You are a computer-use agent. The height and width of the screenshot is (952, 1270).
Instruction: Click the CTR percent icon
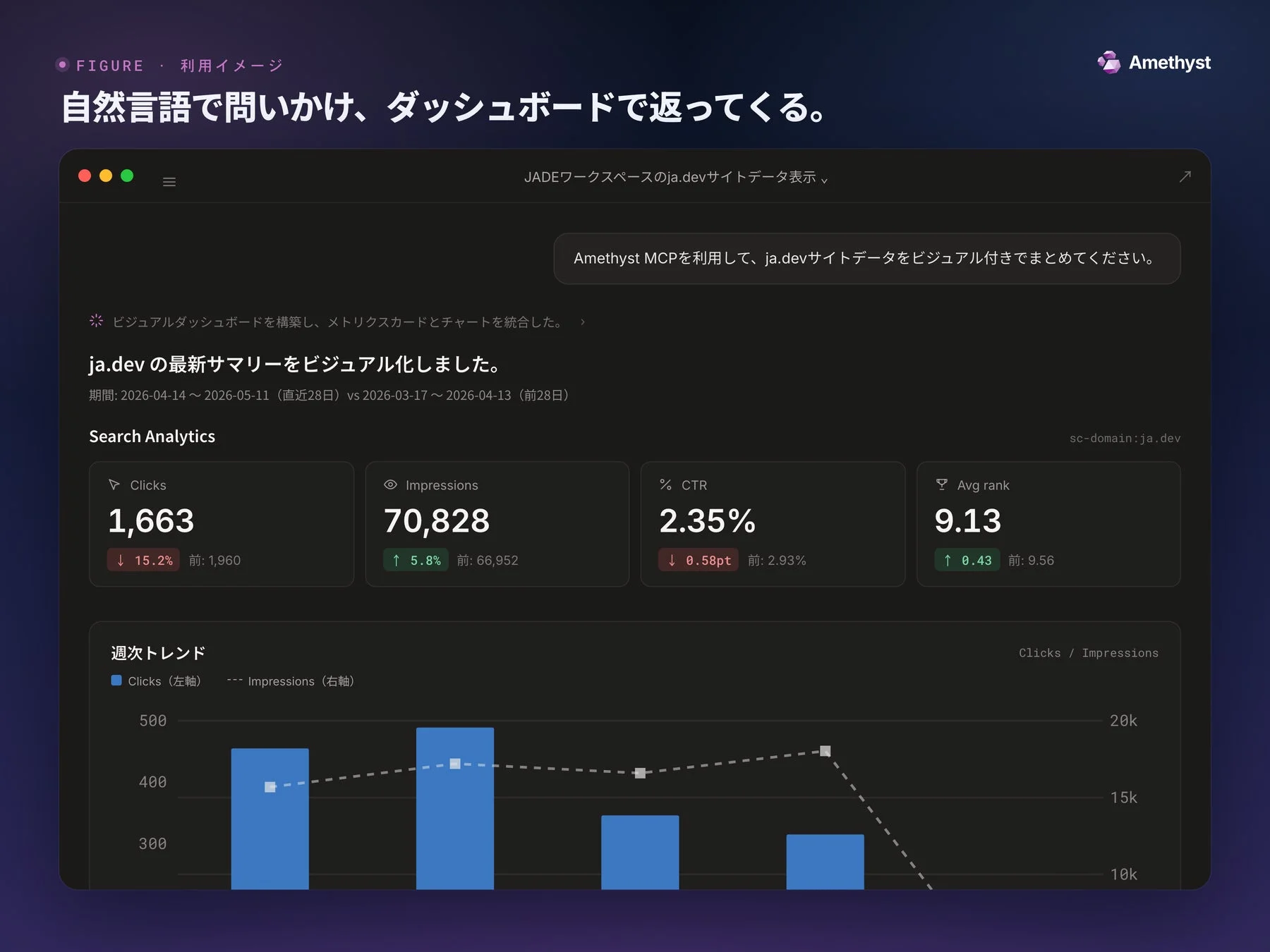point(665,484)
